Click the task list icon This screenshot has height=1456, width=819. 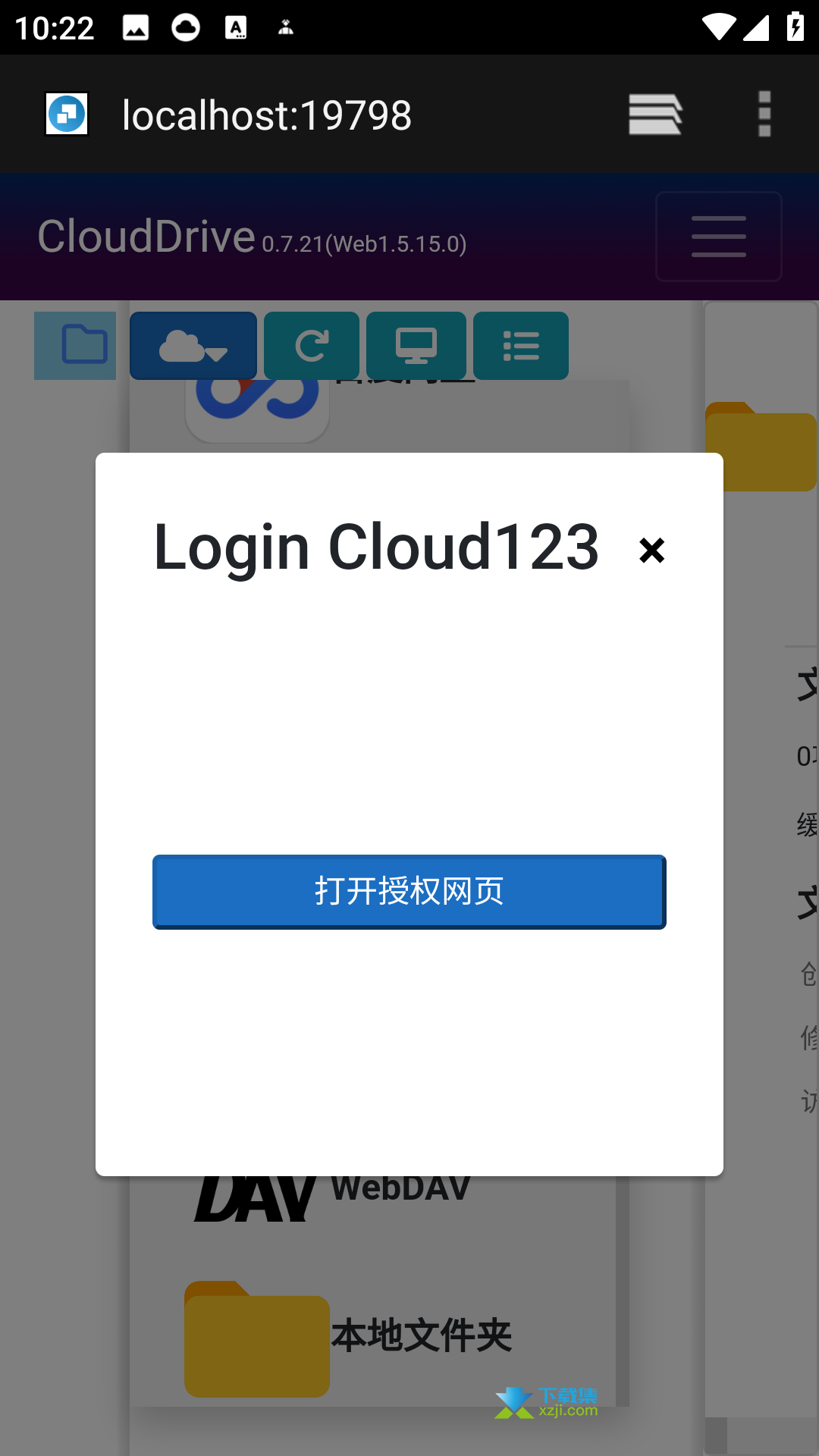click(x=521, y=345)
